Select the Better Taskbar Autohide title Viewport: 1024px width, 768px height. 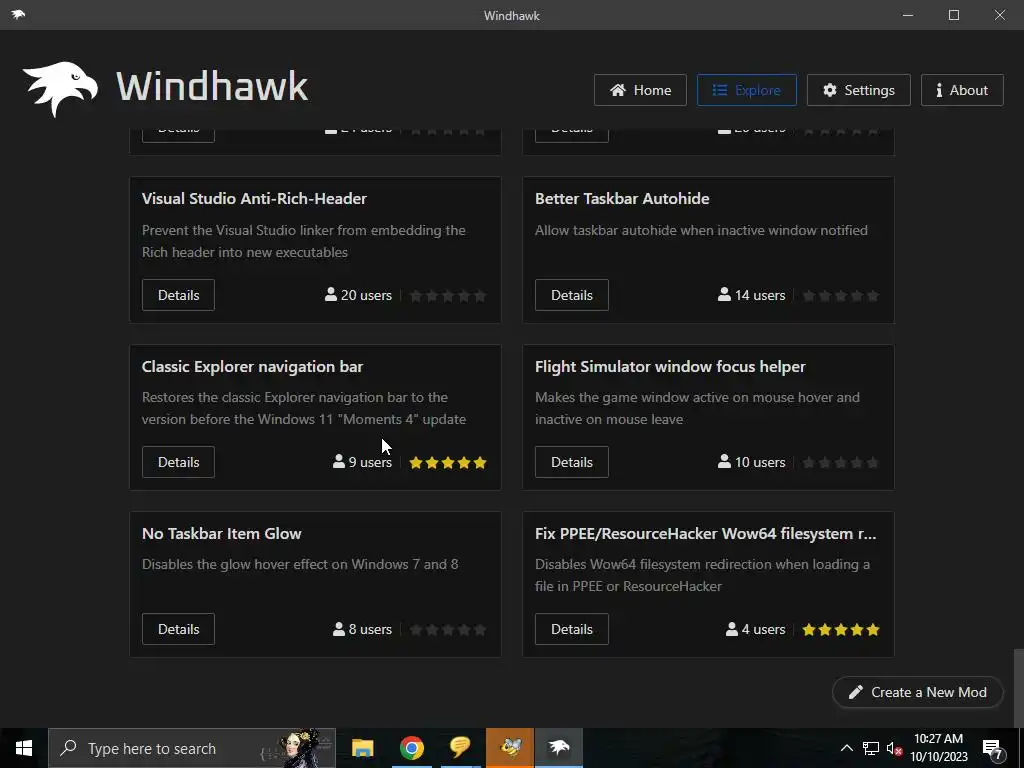pos(622,199)
